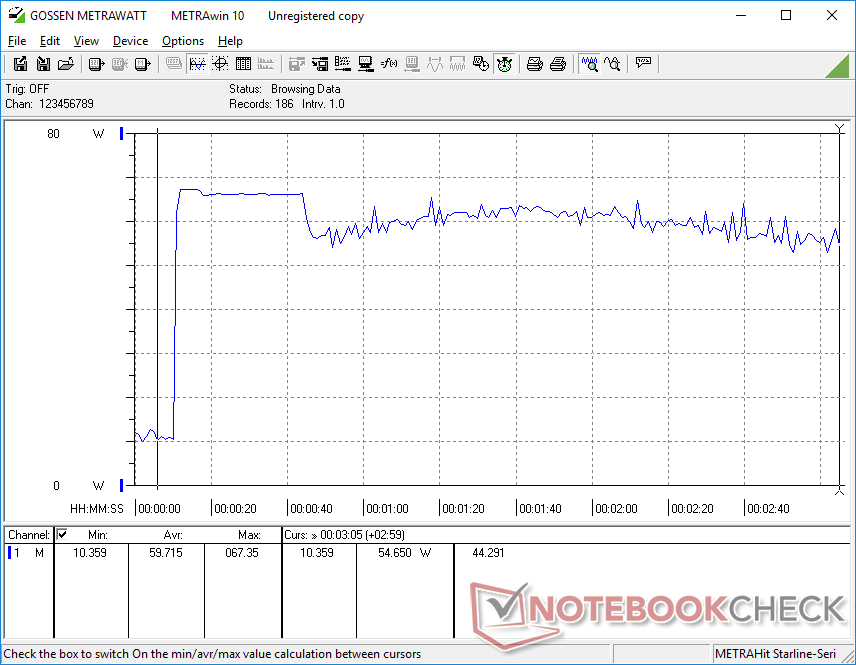
Task: Click the HH:MM:SS axis format label
Action: pos(97,508)
